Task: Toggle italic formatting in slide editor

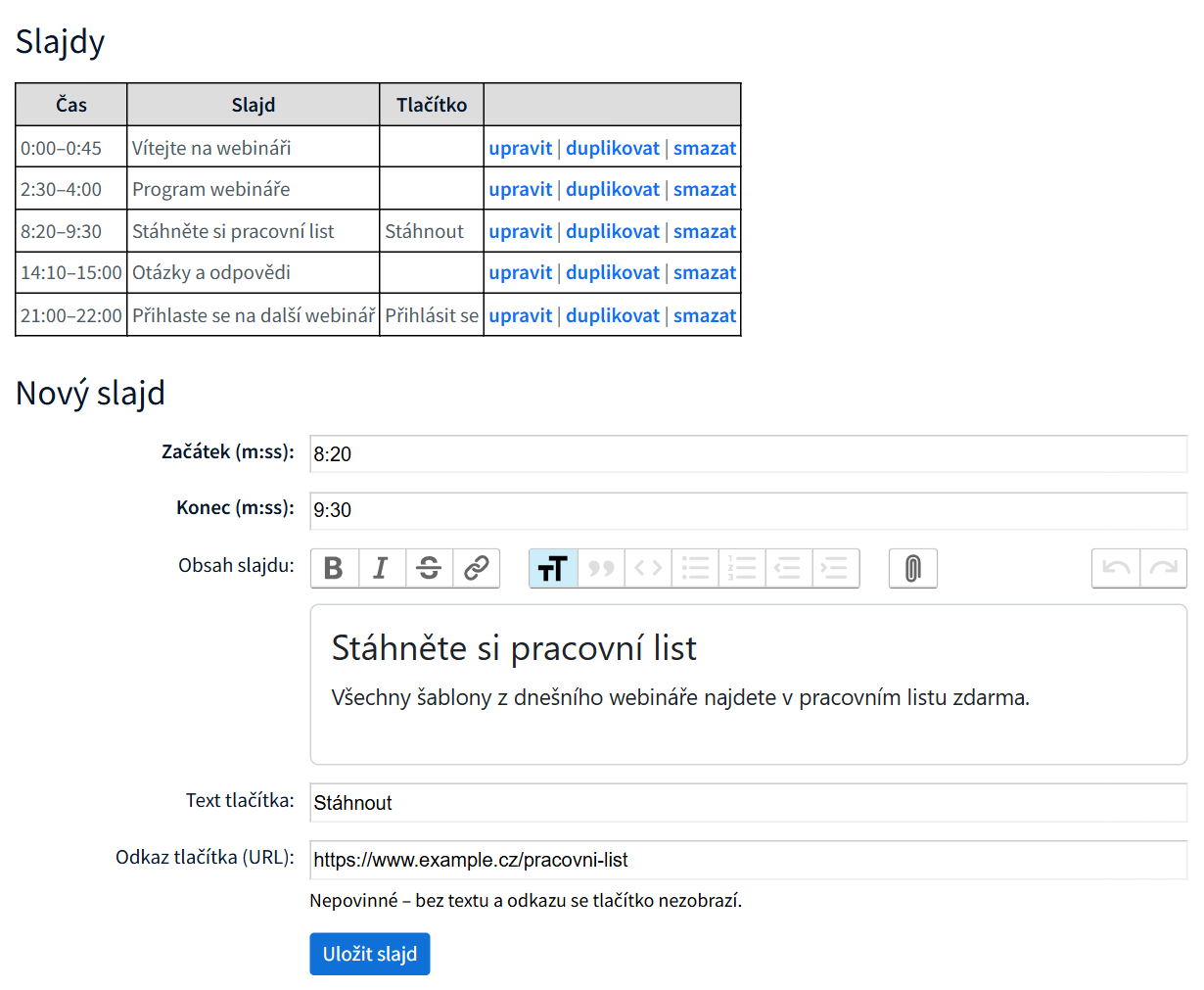Action: [x=382, y=568]
